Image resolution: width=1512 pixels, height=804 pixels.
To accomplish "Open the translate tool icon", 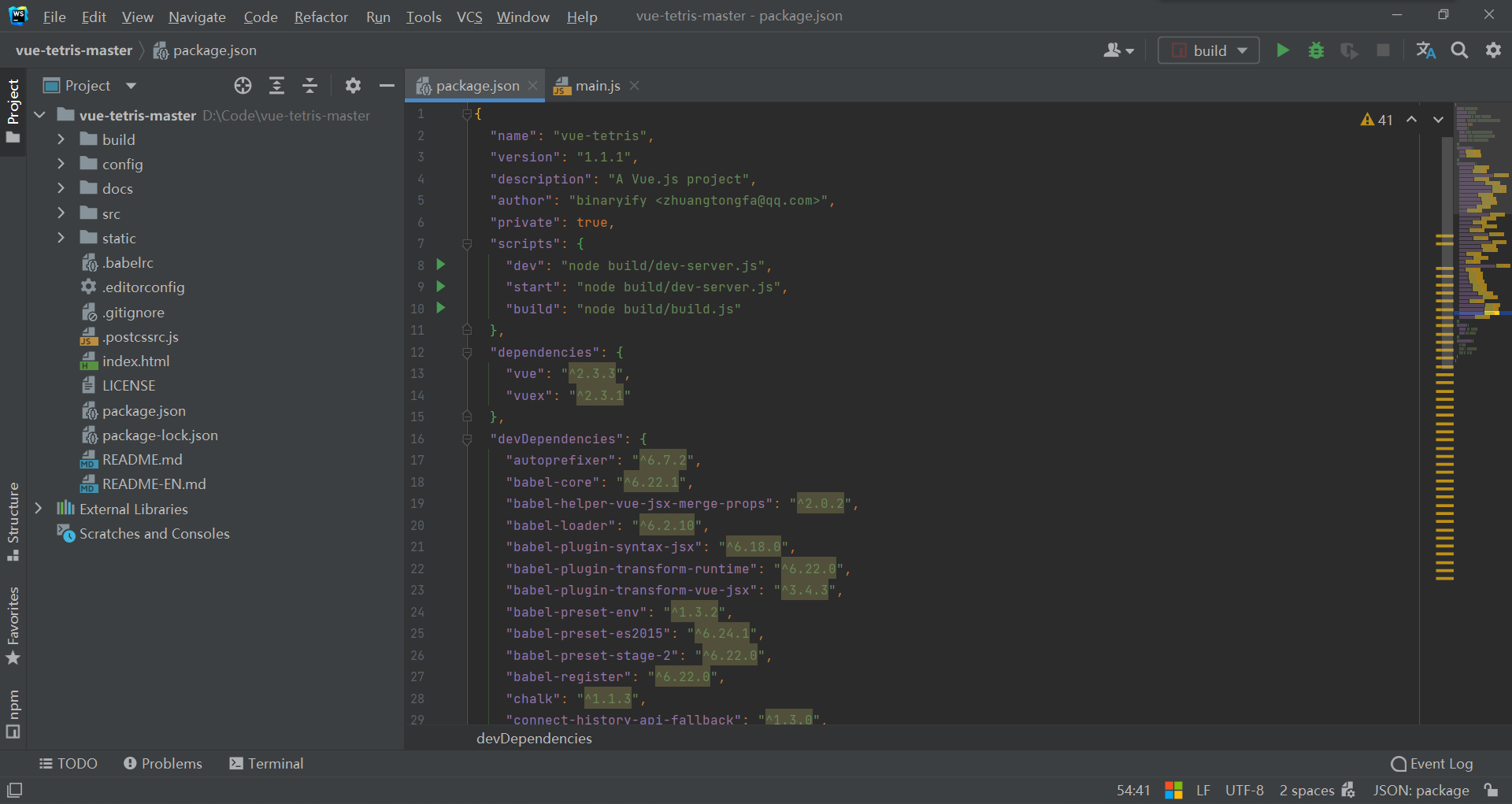I will (x=1426, y=50).
